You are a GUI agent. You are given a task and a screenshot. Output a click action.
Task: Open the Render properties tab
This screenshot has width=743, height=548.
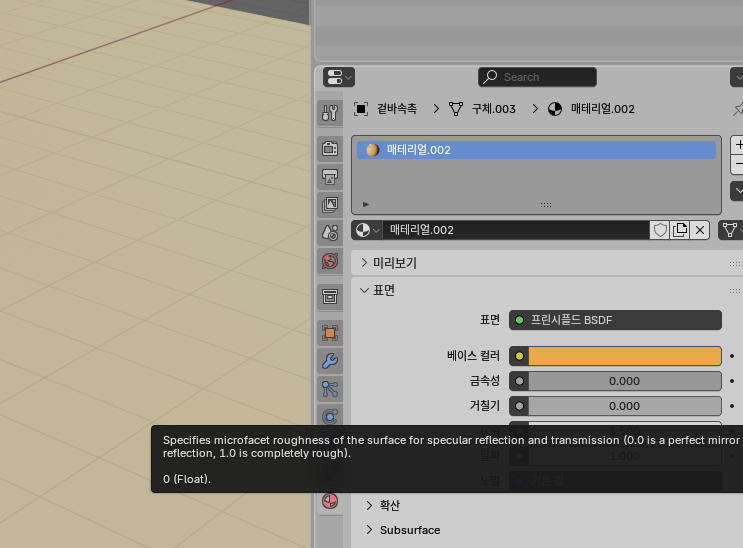330,149
